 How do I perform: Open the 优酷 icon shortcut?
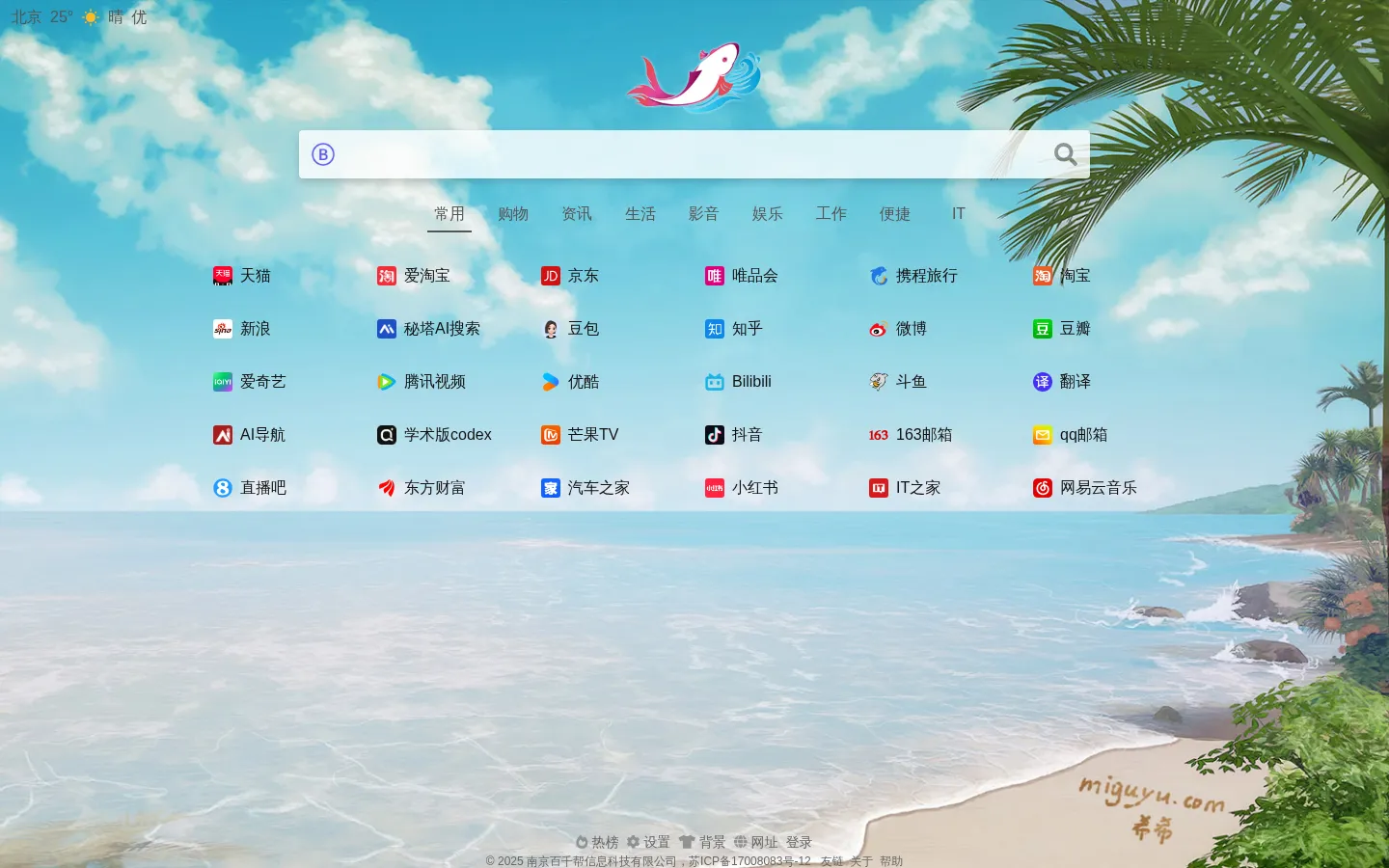pyautogui.click(x=551, y=382)
